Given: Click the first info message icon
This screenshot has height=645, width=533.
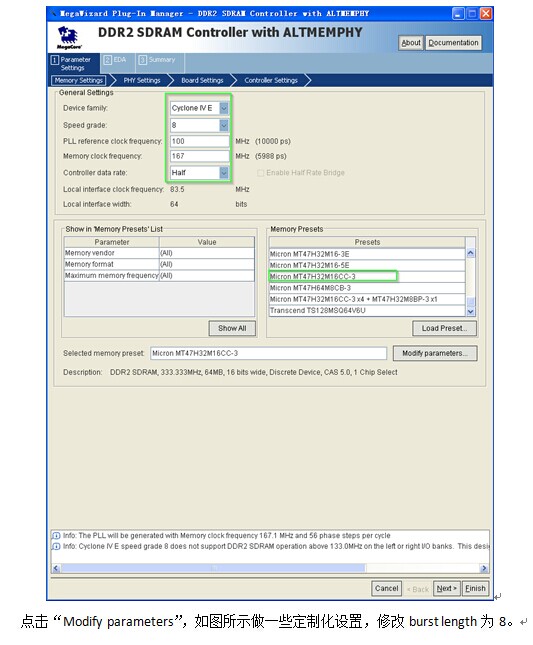Looking at the screenshot, I should 56,536.
